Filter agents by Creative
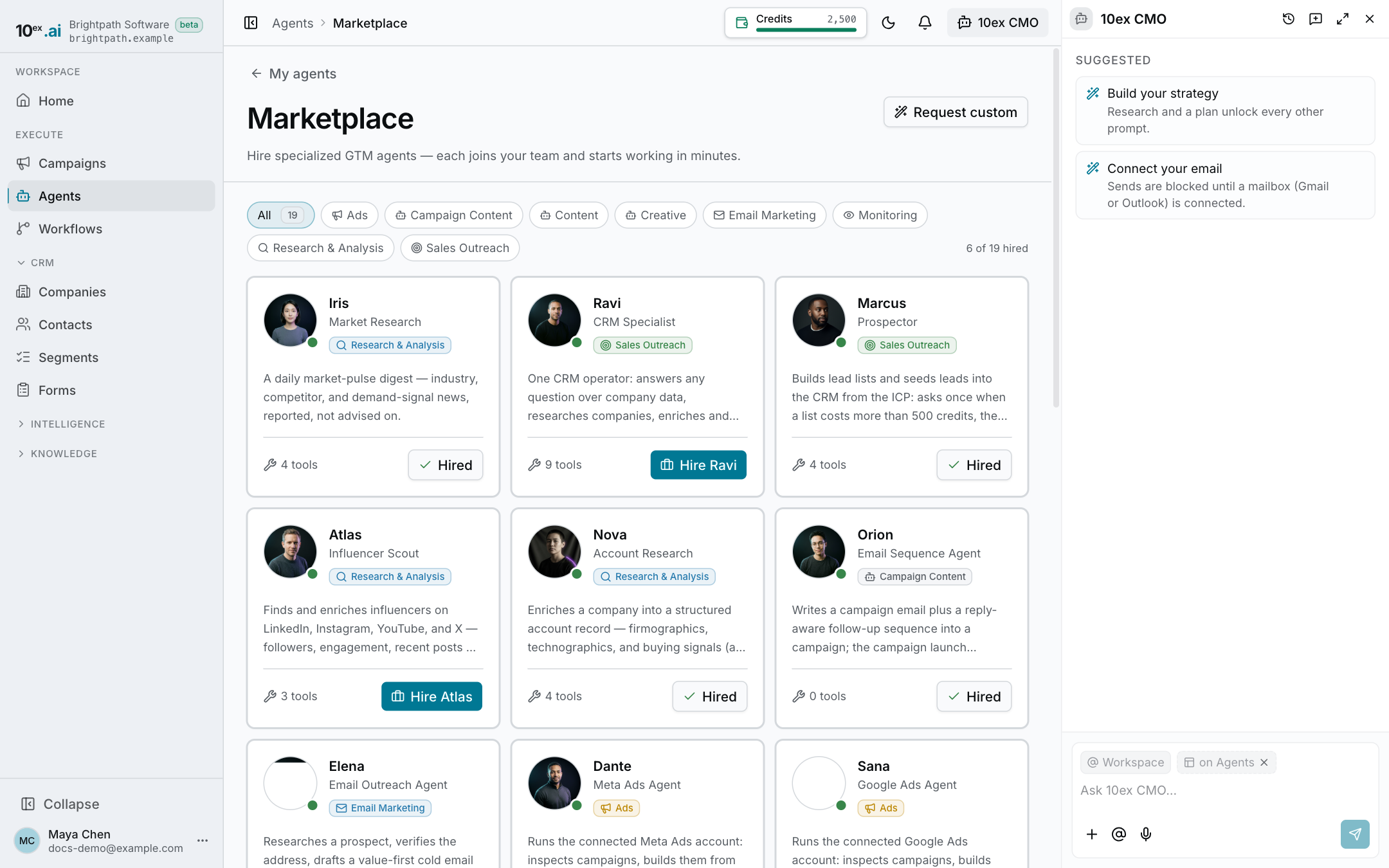This screenshot has width=1389, height=868. 655,215
